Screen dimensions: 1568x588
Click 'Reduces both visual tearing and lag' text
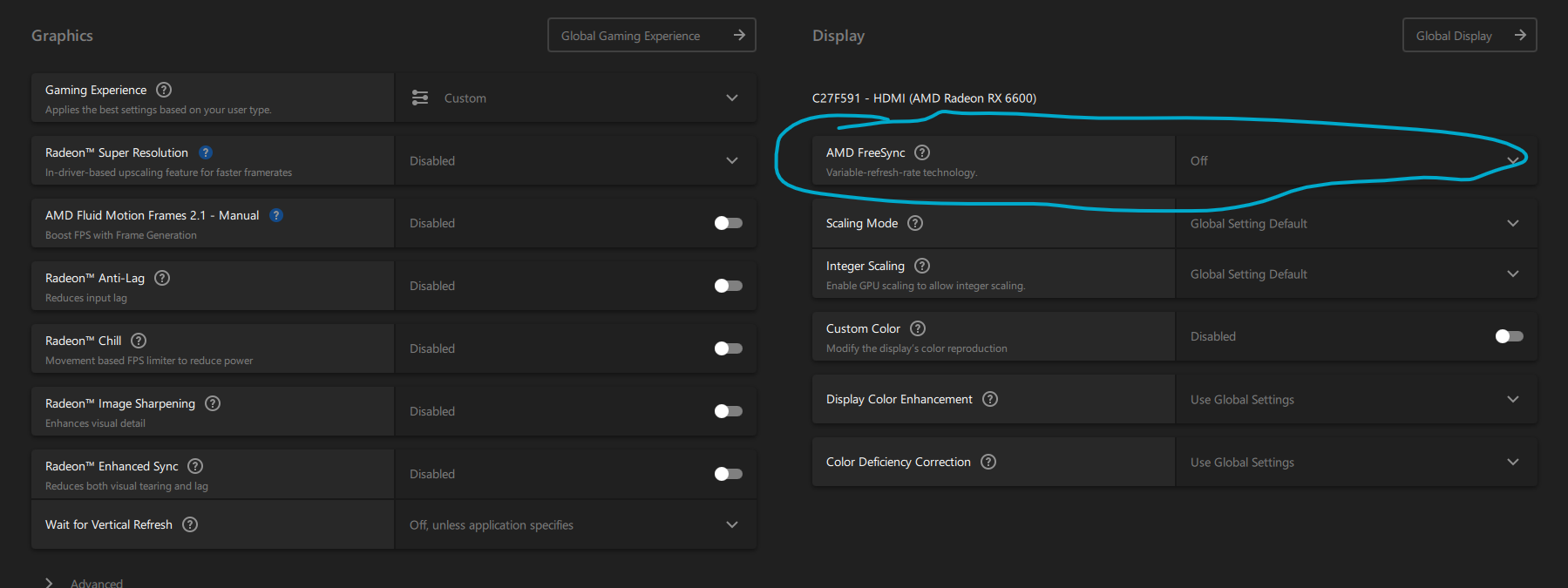[126, 486]
